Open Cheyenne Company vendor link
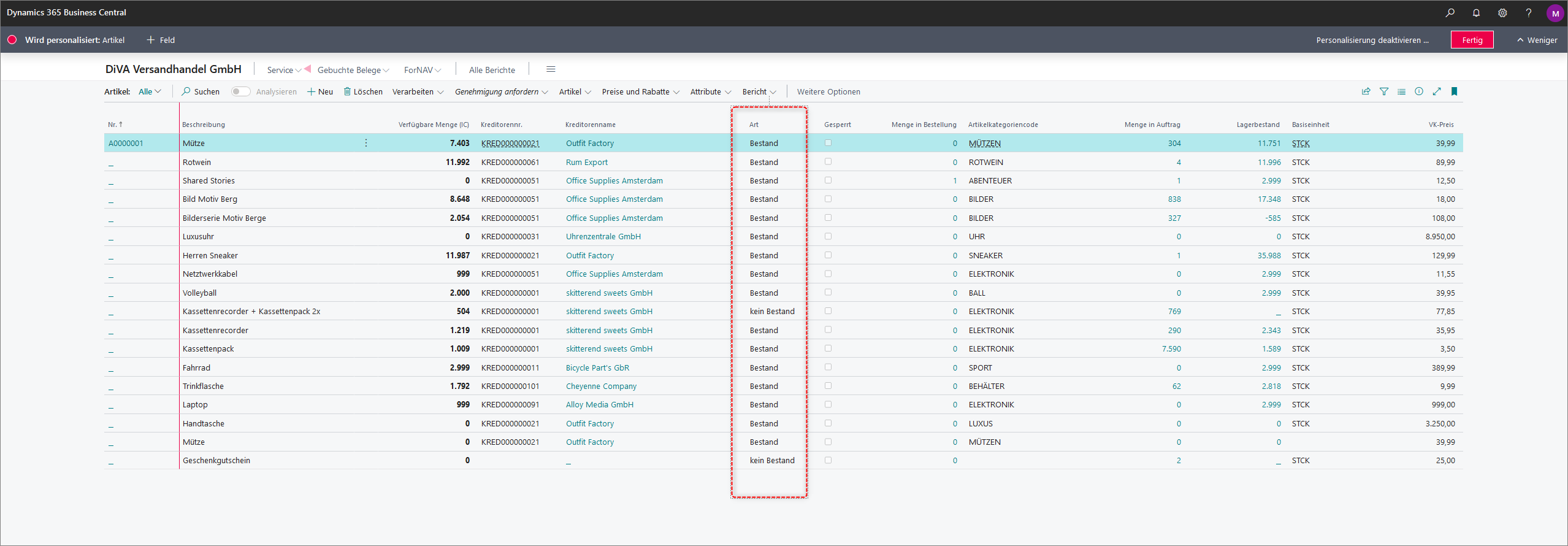Image resolution: width=1568 pixels, height=546 pixels. point(601,386)
